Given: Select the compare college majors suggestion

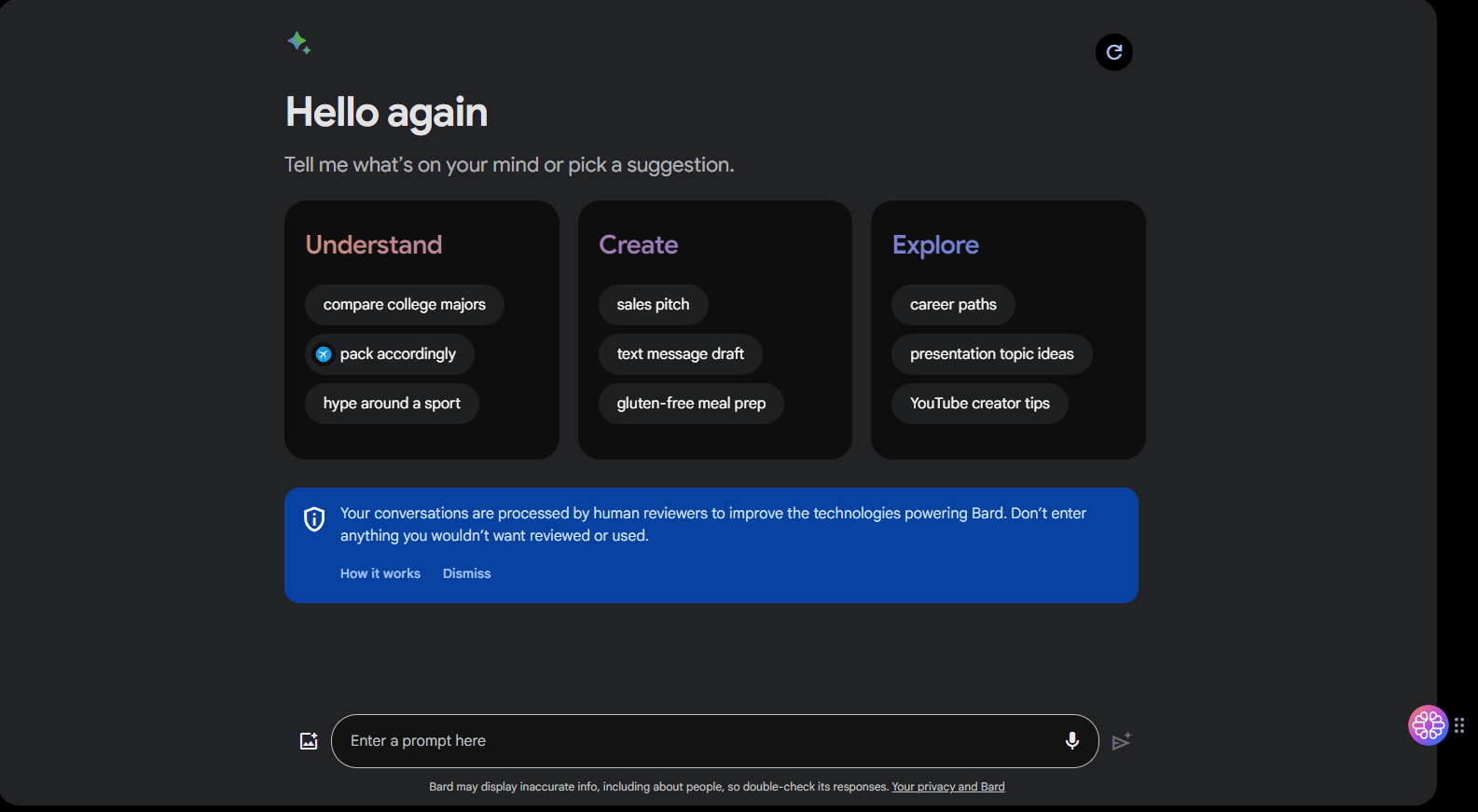Looking at the screenshot, I should [x=405, y=305].
